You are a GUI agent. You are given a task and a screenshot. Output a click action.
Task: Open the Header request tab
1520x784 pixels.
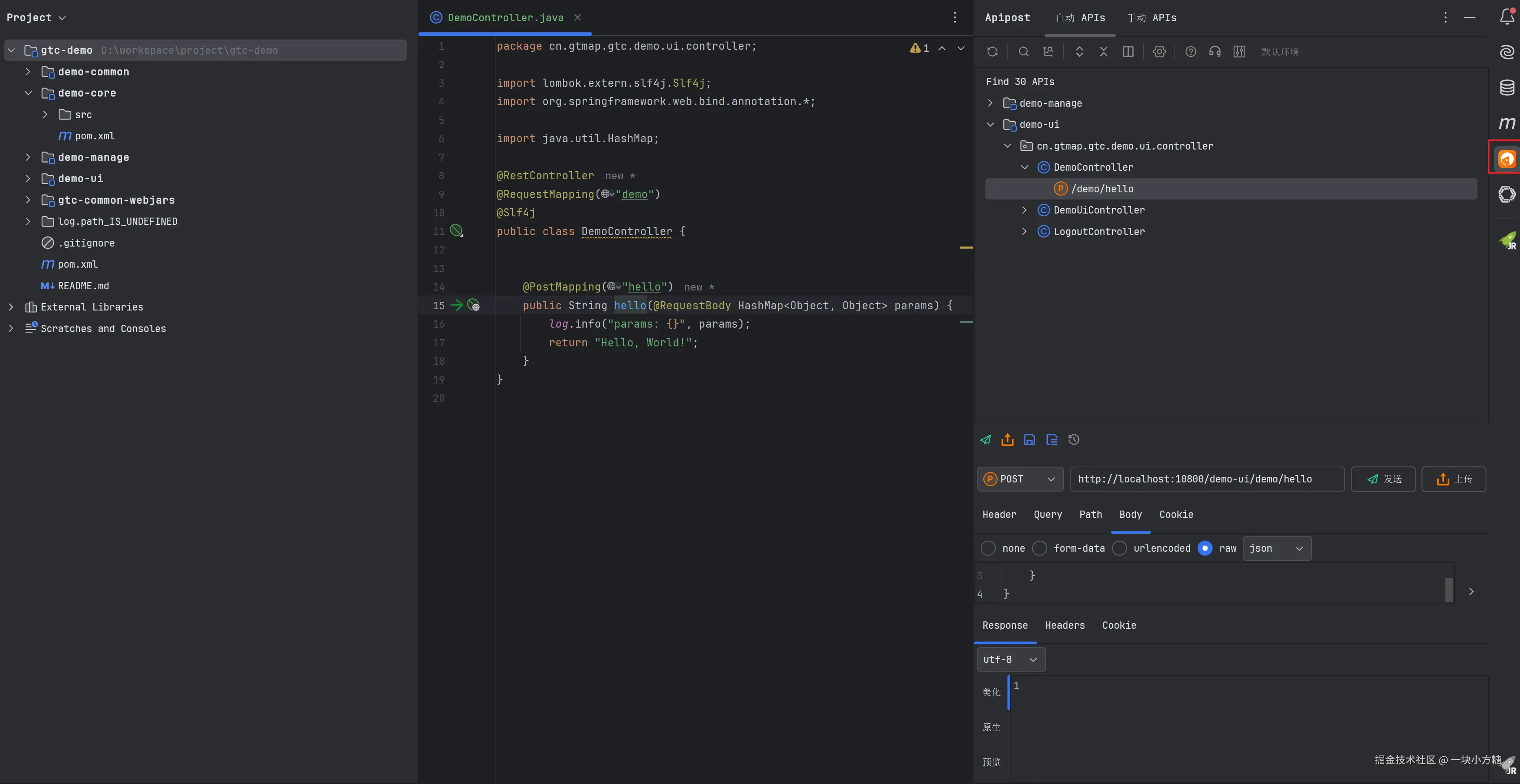click(999, 514)
